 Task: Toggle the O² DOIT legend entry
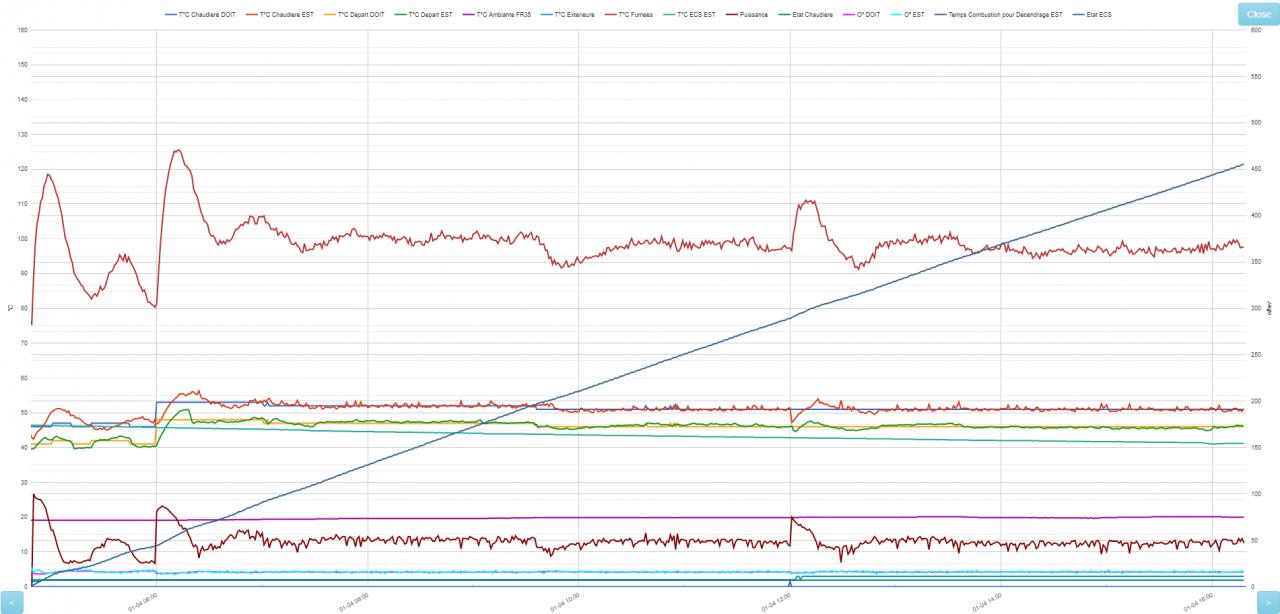click(862, 15)
